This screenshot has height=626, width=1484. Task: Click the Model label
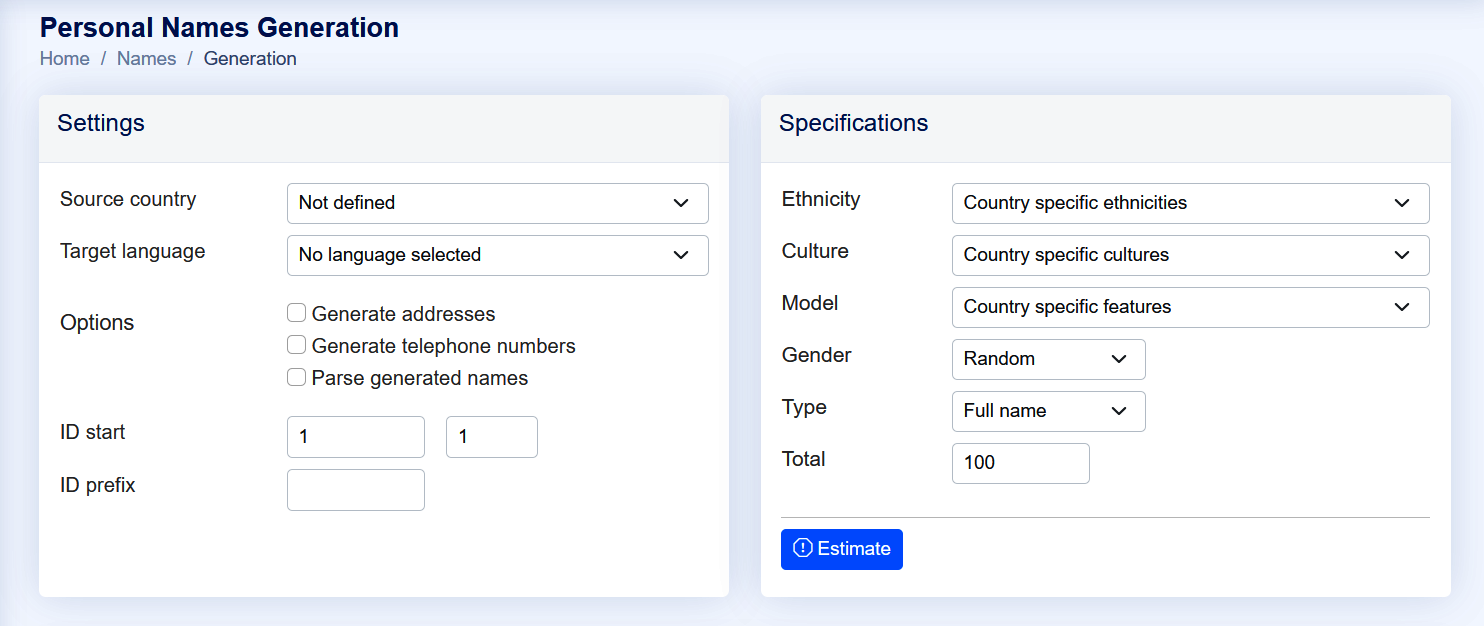[810, 303]
